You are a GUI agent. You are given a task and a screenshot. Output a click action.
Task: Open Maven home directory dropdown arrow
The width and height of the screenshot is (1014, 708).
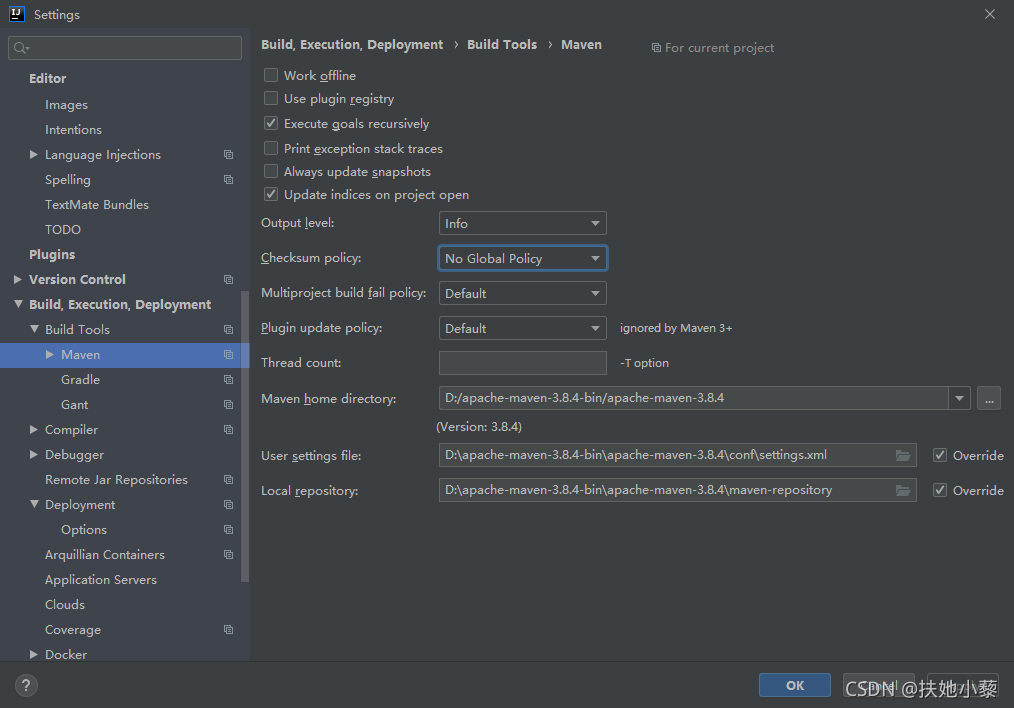(959, 398)
